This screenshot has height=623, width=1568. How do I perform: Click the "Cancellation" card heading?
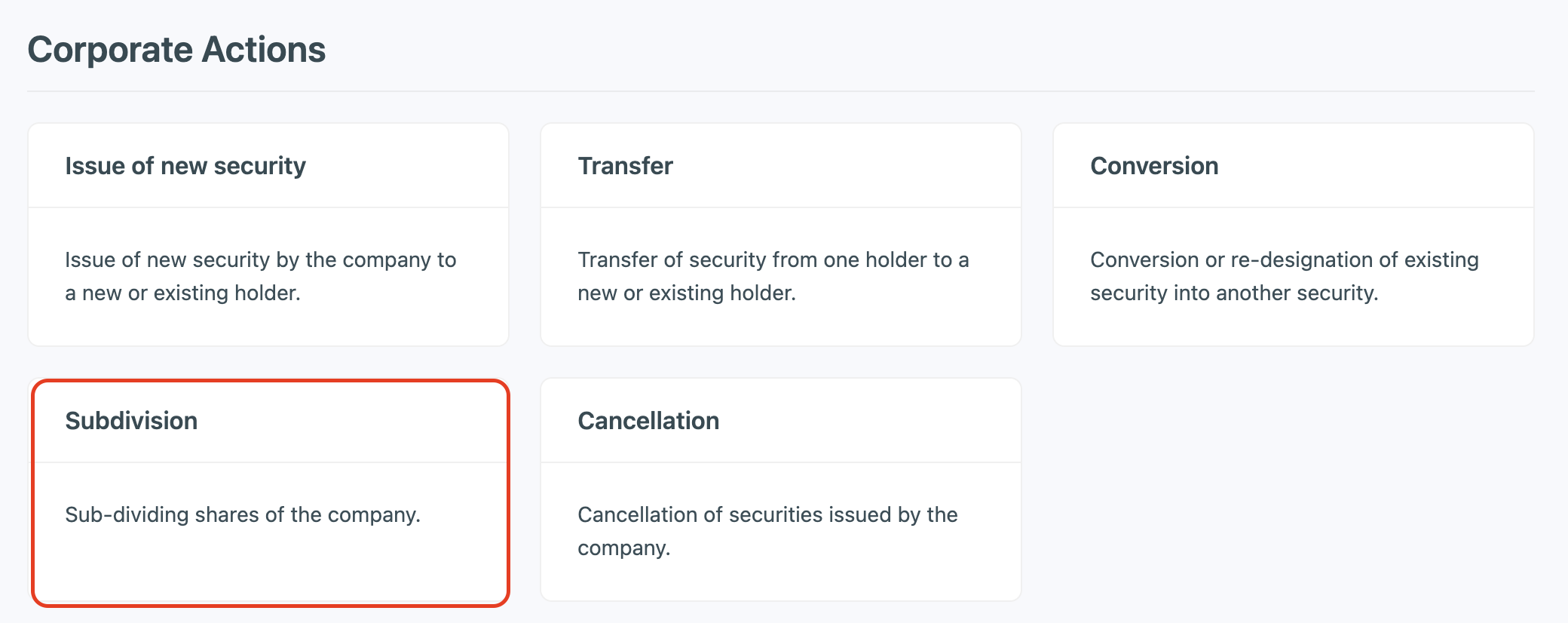pos(648,421)
